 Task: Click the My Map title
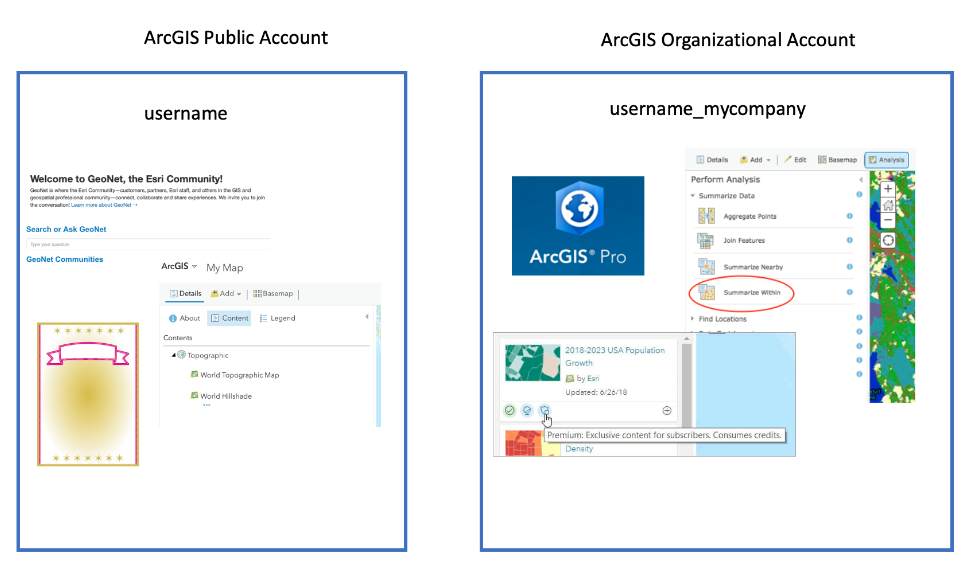[x=224, y=268]
